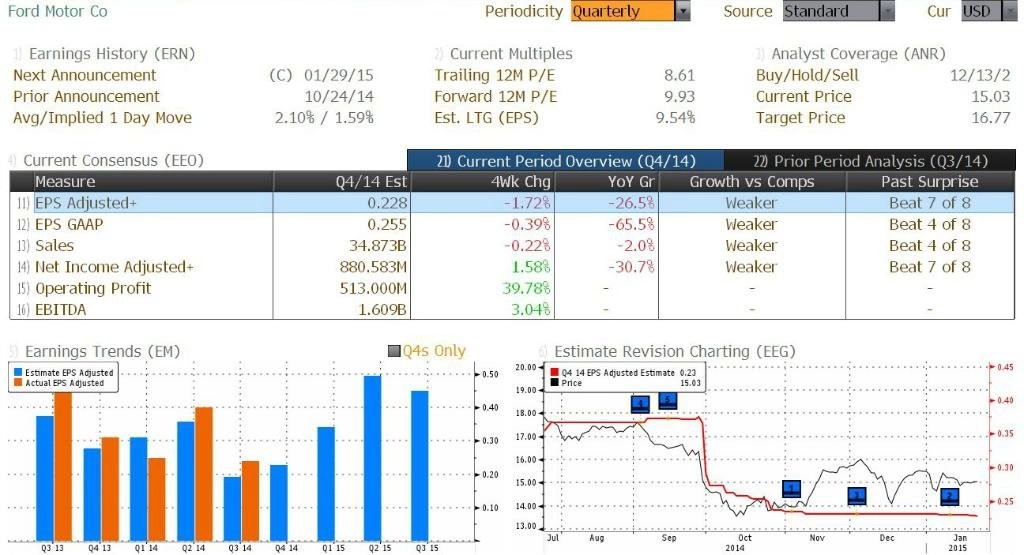Click the blue event marker near late November
Image resolution: width=1024 pixels, height=555 pixels.
tap(856, 496)
